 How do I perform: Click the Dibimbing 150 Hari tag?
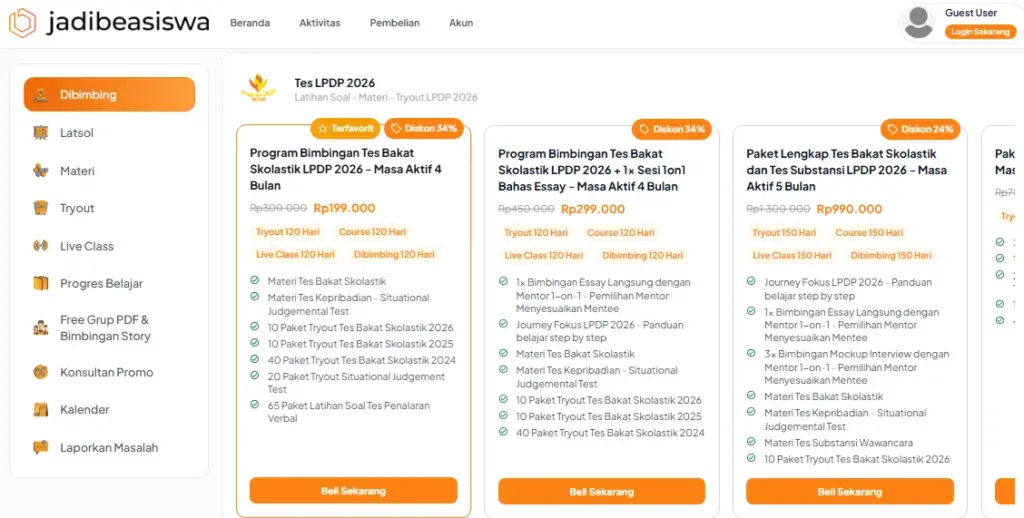[x=891, y=255]
